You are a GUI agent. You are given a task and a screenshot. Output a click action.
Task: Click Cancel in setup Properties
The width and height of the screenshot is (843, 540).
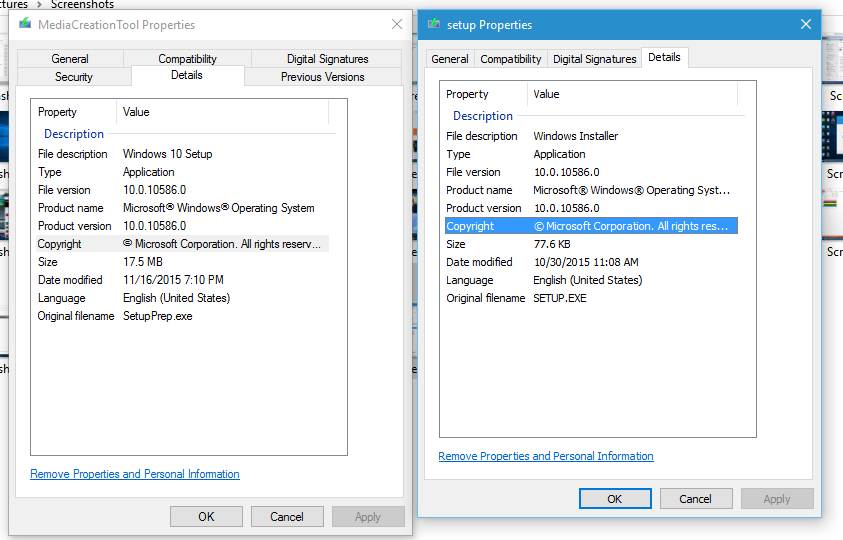pyautogui.click(x=696, y=499)
